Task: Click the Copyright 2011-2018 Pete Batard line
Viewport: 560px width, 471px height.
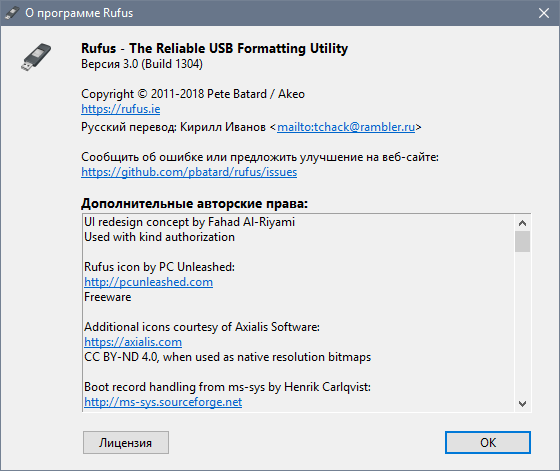Action: 193,94
